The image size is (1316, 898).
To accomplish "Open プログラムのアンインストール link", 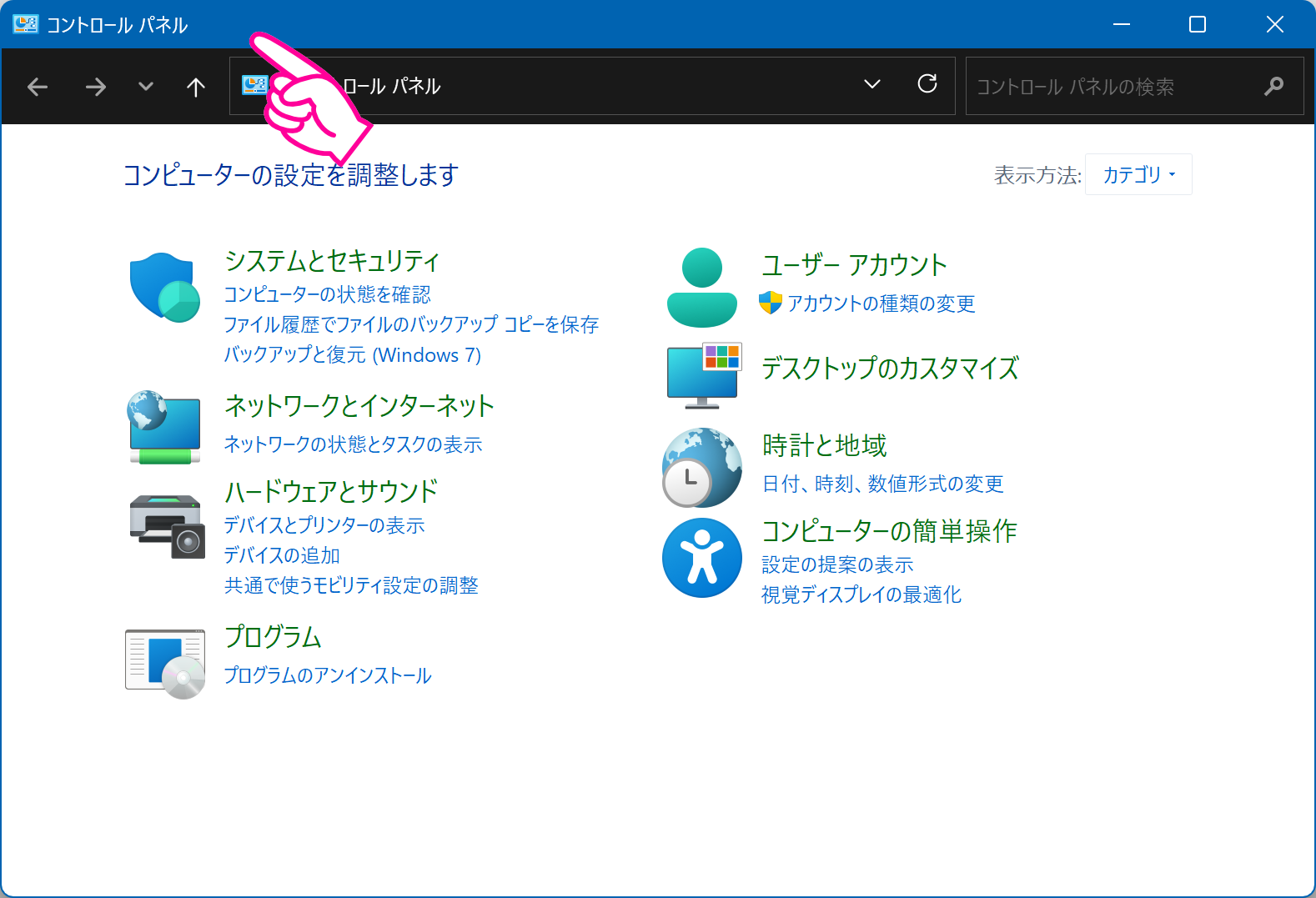I will 328,675.
